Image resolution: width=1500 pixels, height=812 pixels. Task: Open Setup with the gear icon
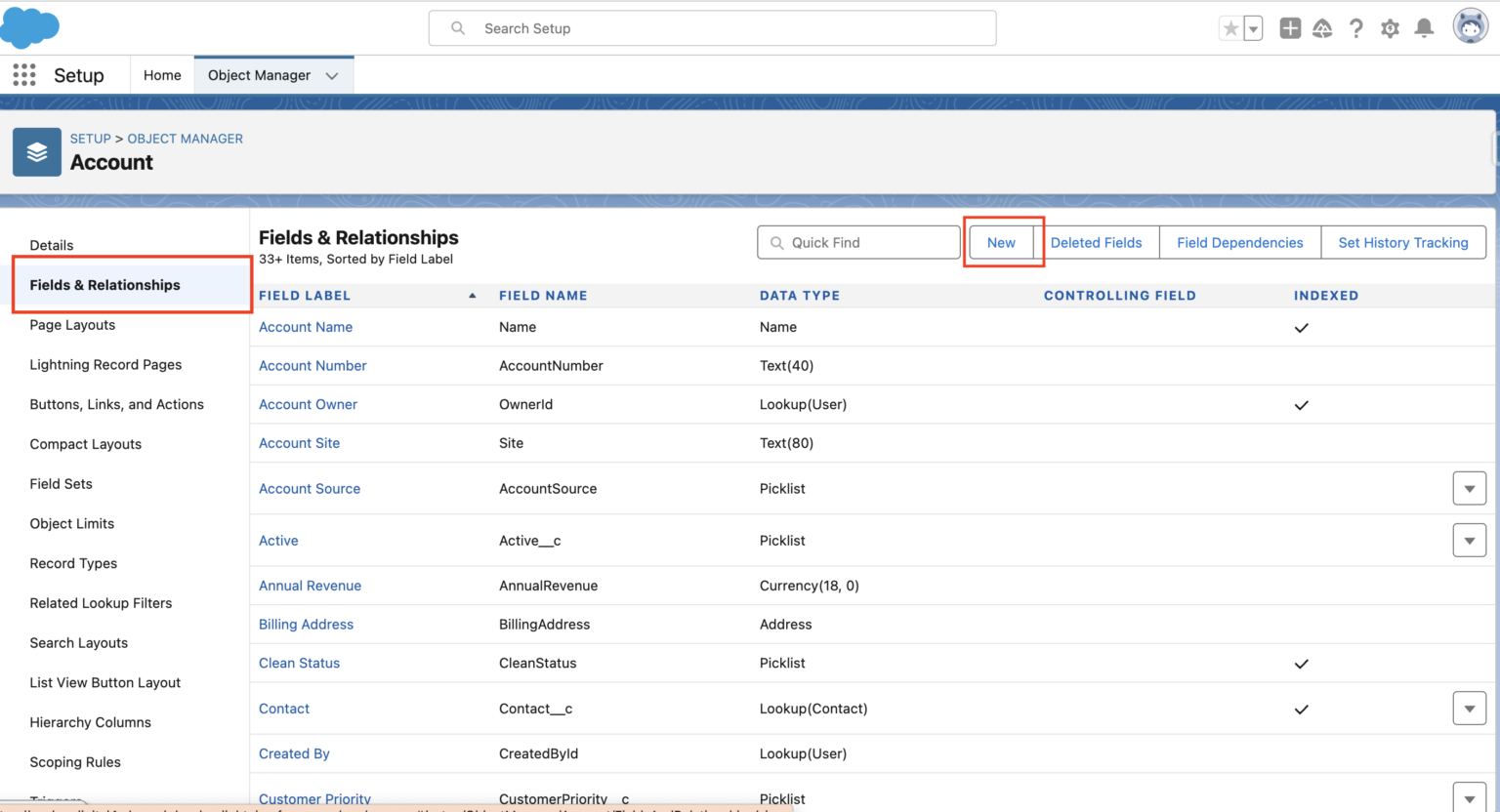point(1390,27)
